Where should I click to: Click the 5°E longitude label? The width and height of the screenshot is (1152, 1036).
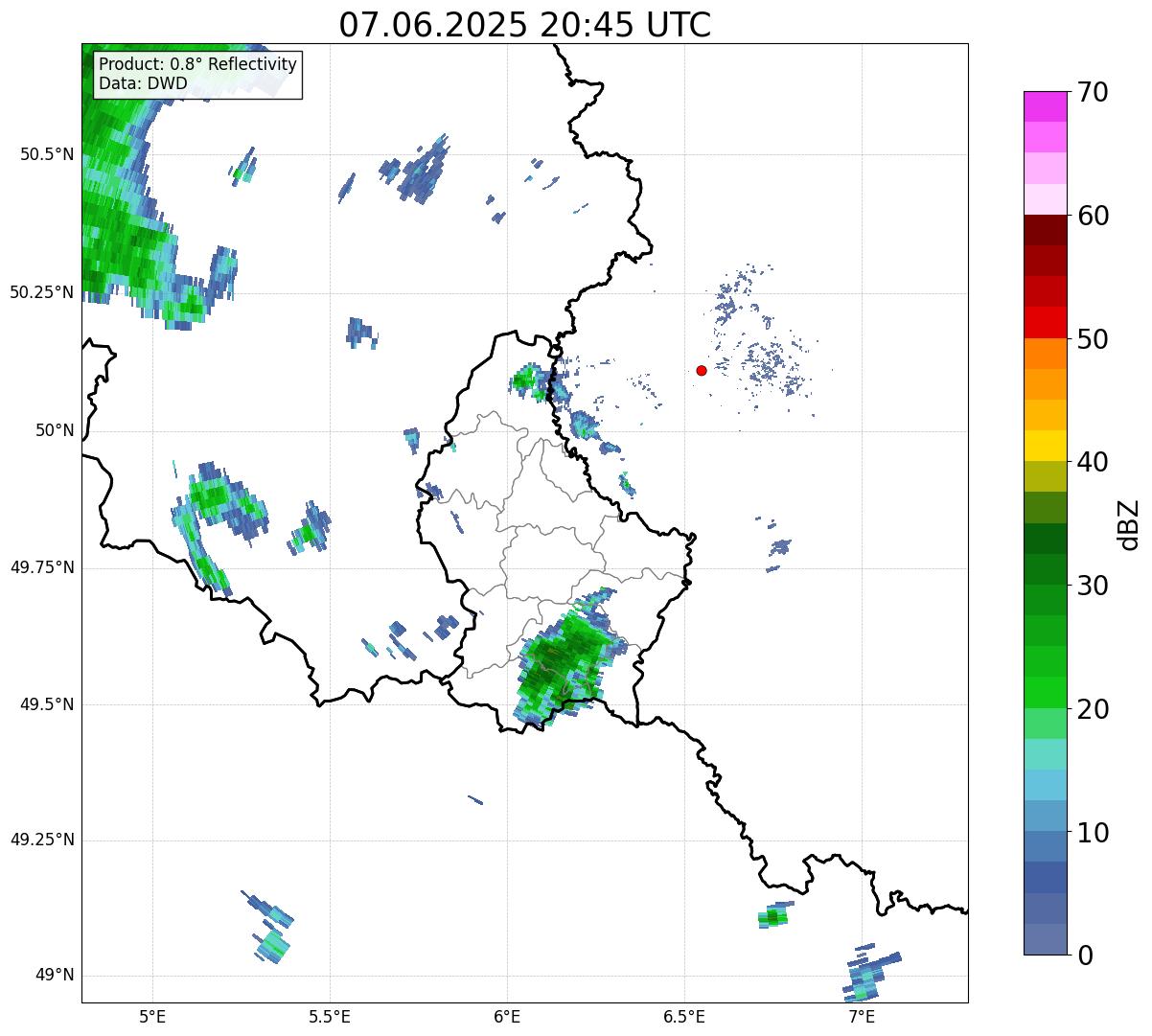pos(152,1017)
